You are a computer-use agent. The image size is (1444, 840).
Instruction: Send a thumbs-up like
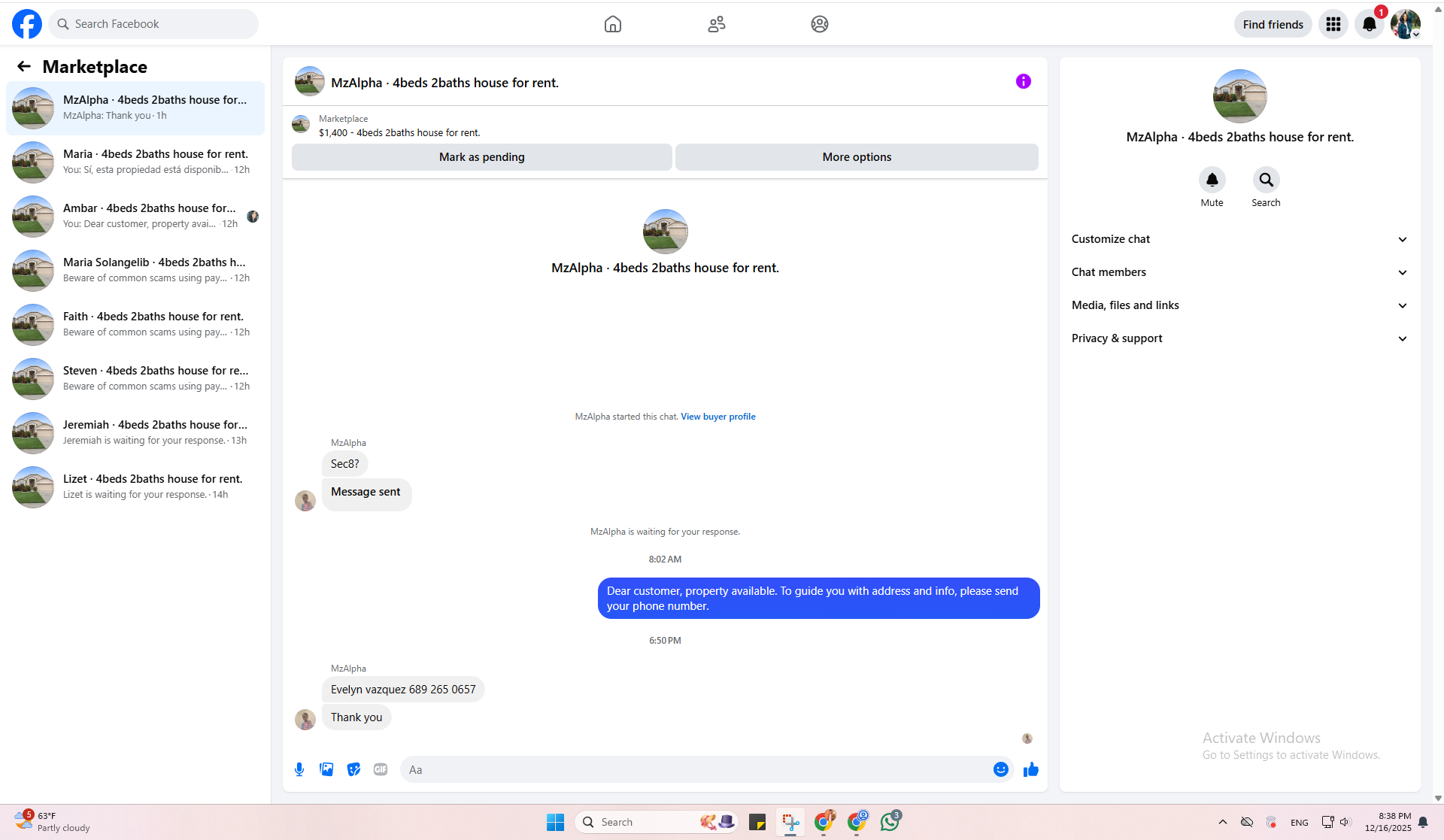[x=1031, y=769]
